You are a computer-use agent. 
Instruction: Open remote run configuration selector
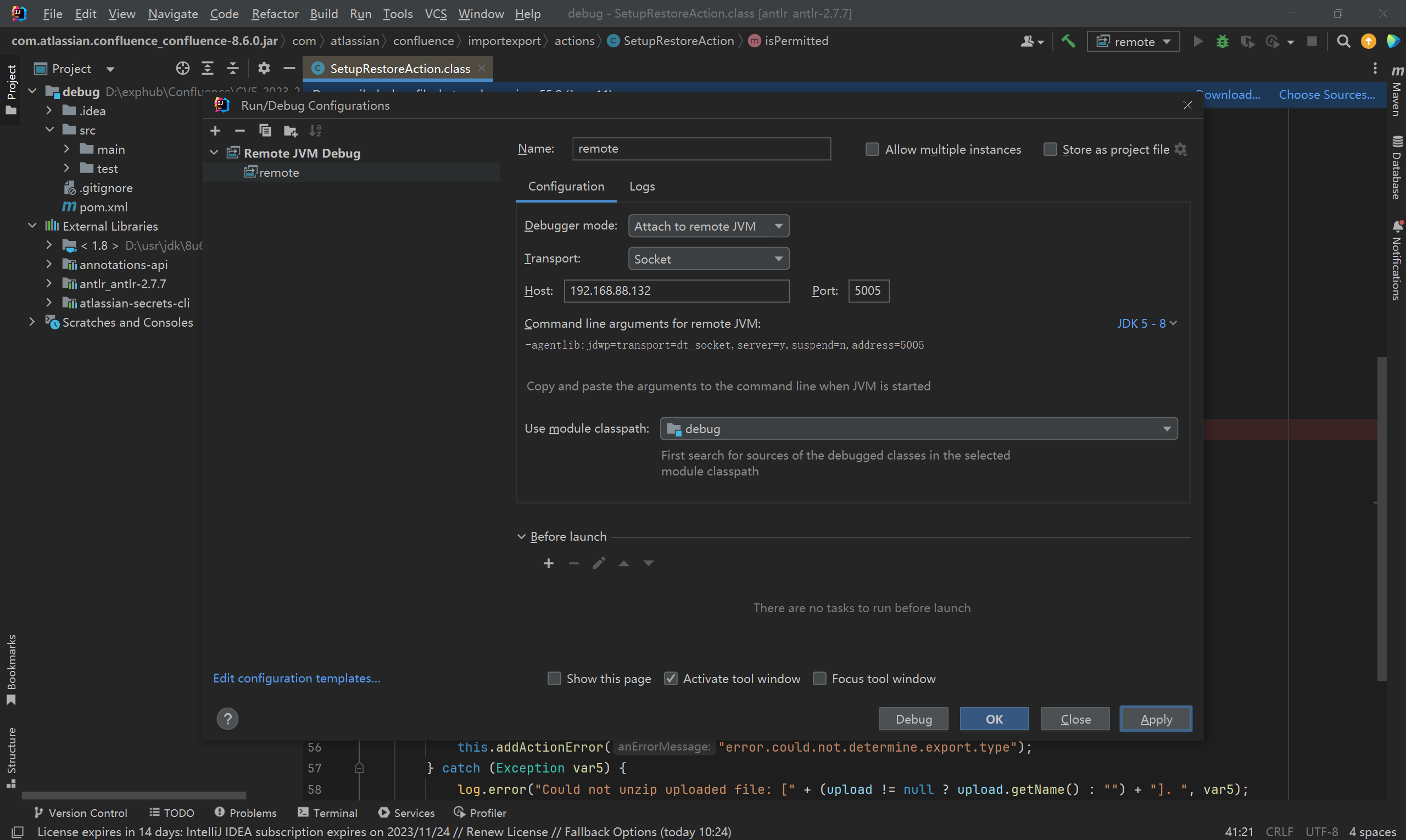(x=1133, y=42)
